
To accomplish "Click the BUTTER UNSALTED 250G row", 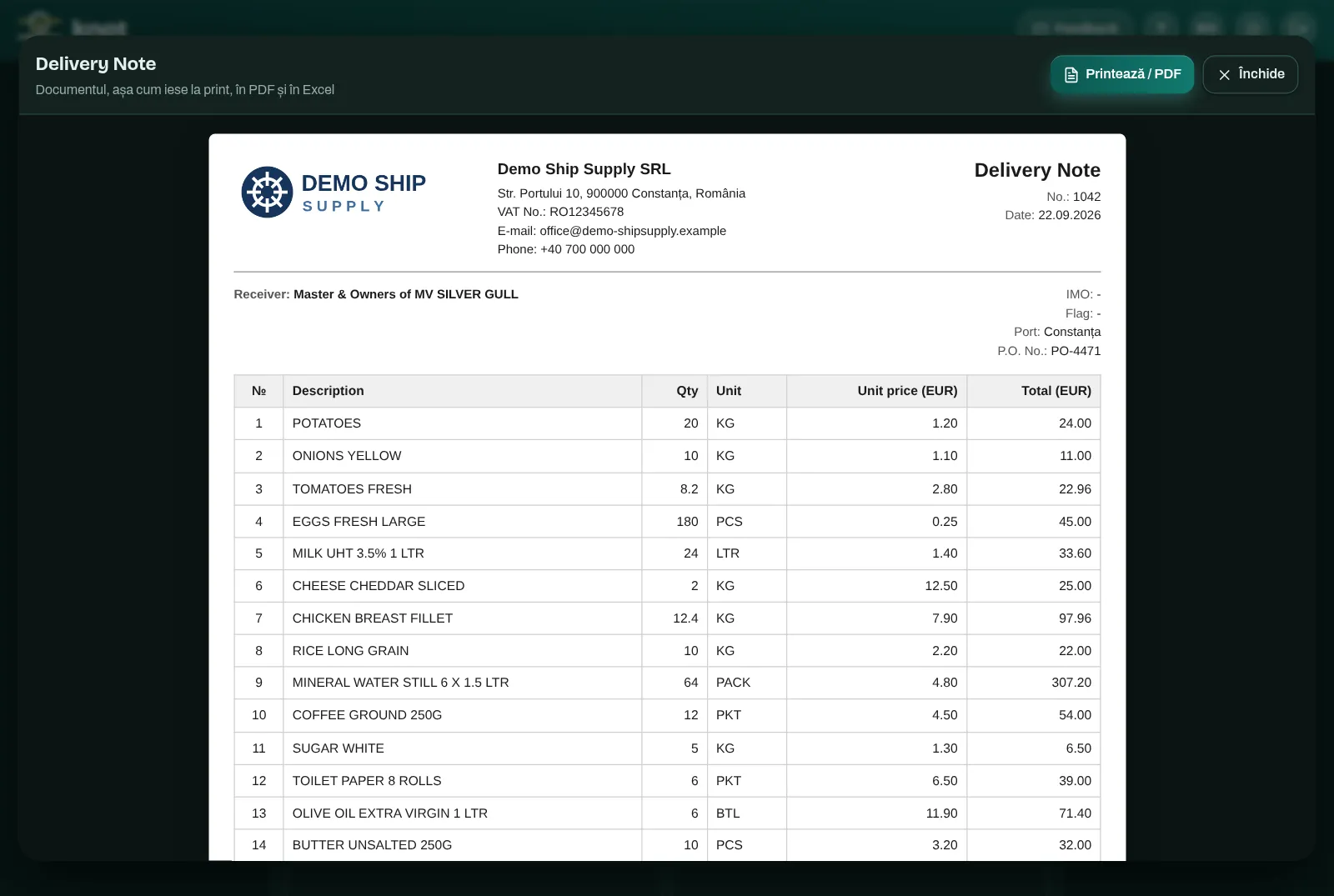I will tap(667, 845).
